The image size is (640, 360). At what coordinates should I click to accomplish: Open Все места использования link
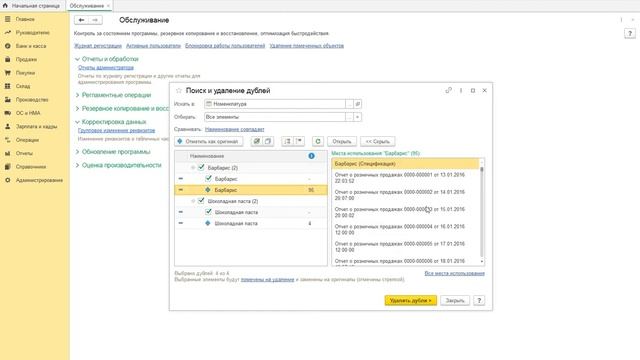coord(455,273)
